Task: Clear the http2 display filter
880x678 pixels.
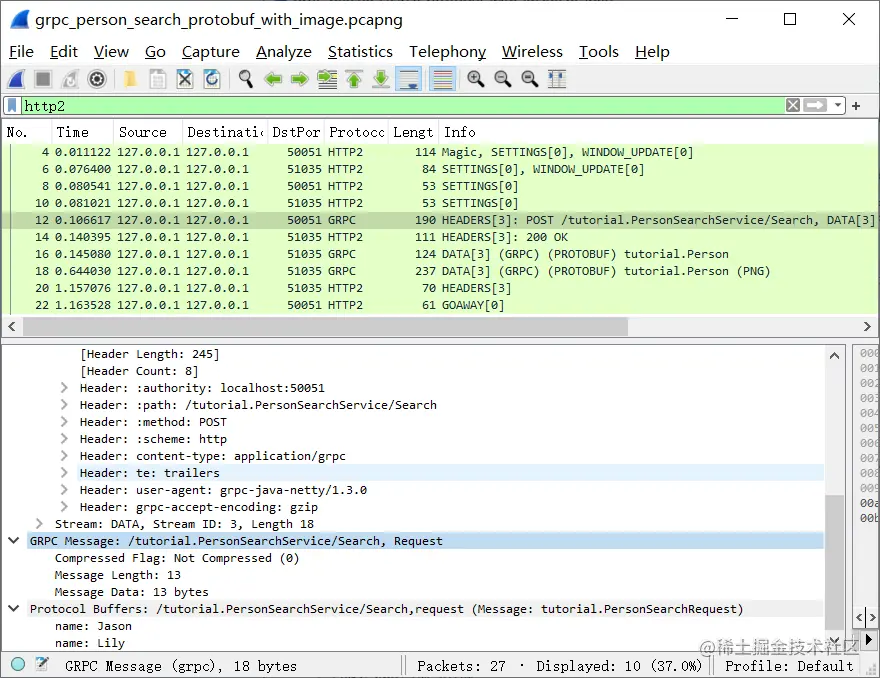Action: click(x=792, y=106)
